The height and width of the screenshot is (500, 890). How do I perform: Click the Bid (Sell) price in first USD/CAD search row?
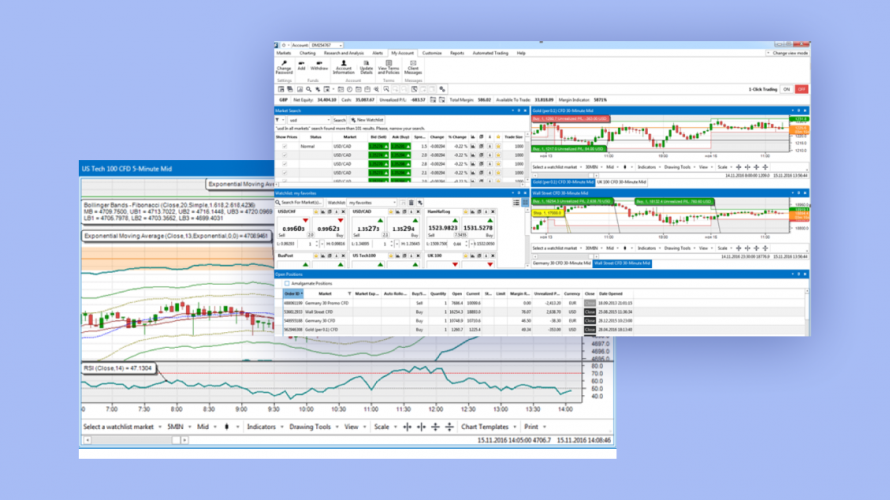pos(378,146)
